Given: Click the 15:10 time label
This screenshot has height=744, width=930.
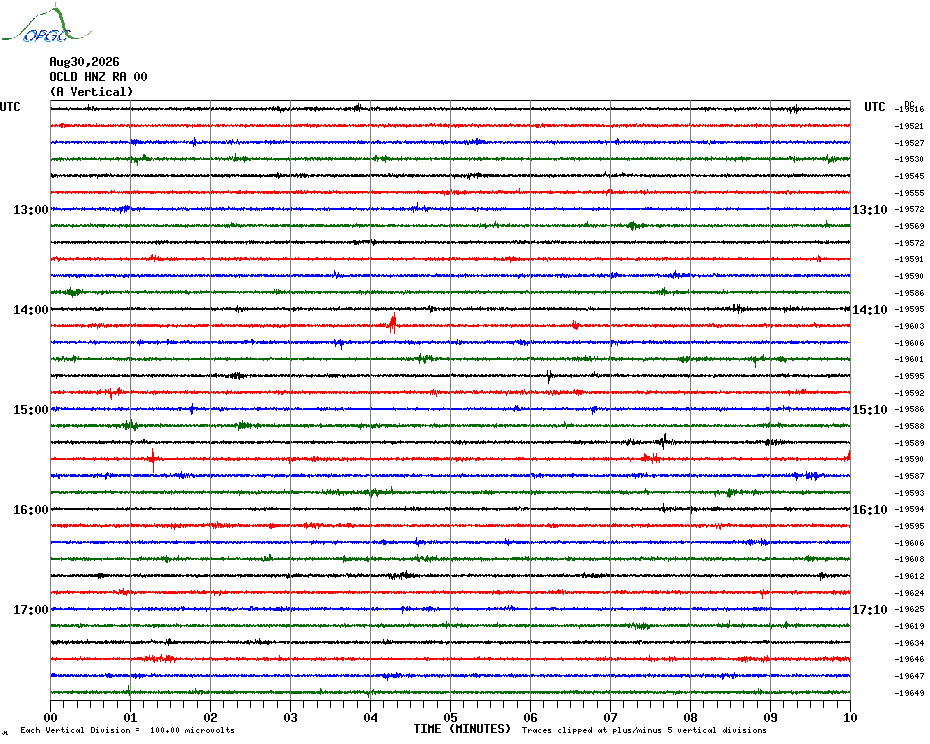Looking at the screenshot, I should pyautogui.click(x=870, y=410).
